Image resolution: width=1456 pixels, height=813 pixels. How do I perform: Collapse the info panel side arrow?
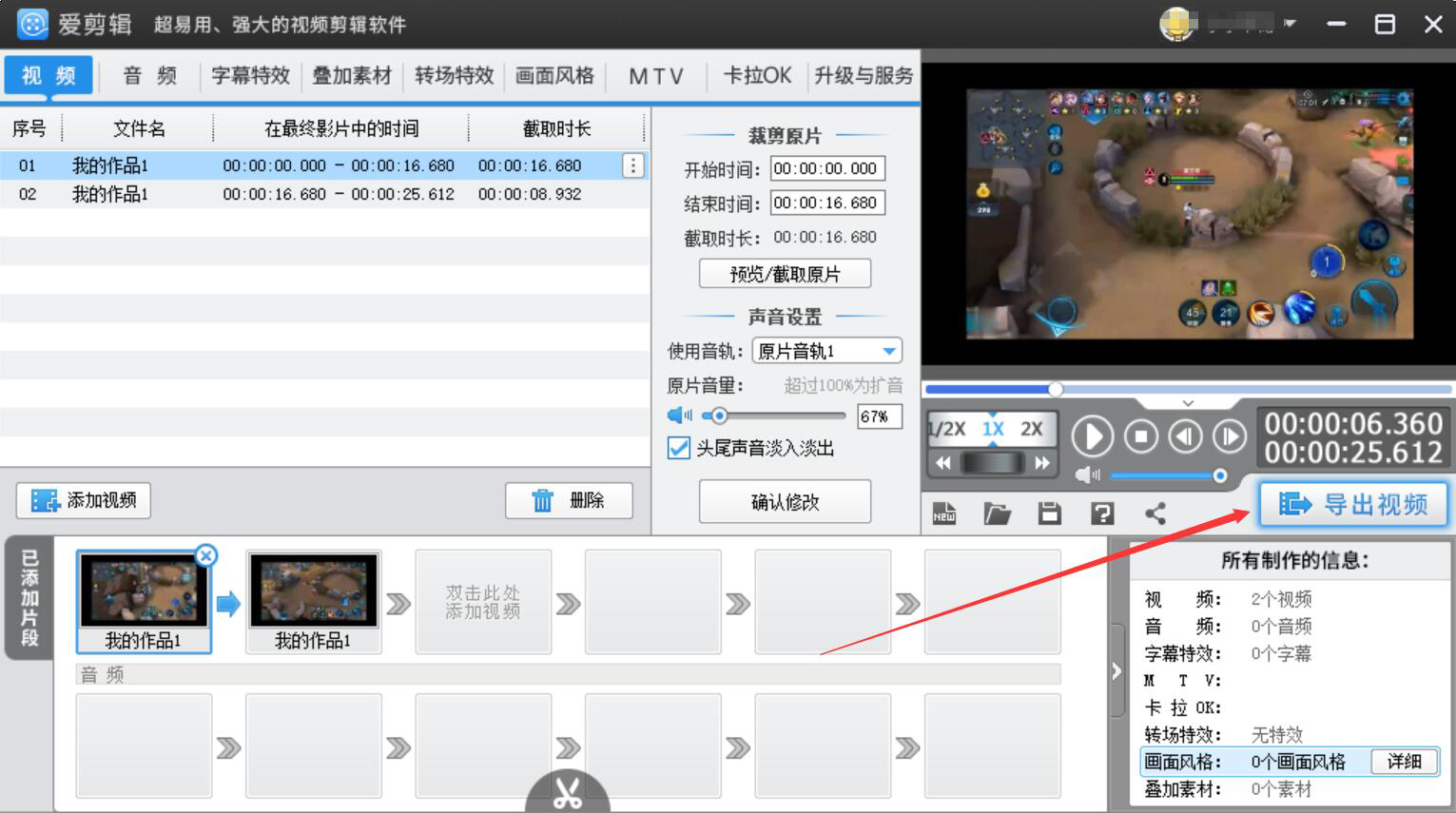click(1117, 671)
